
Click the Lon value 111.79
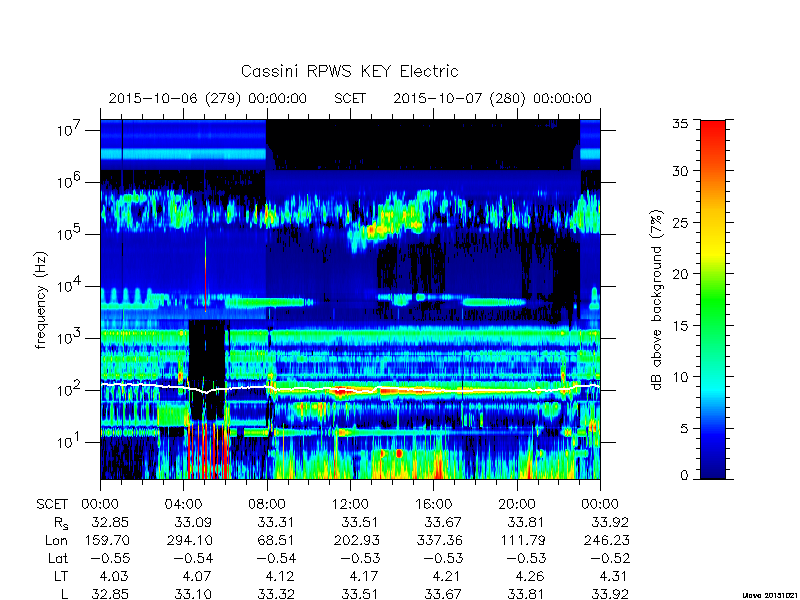522,540
